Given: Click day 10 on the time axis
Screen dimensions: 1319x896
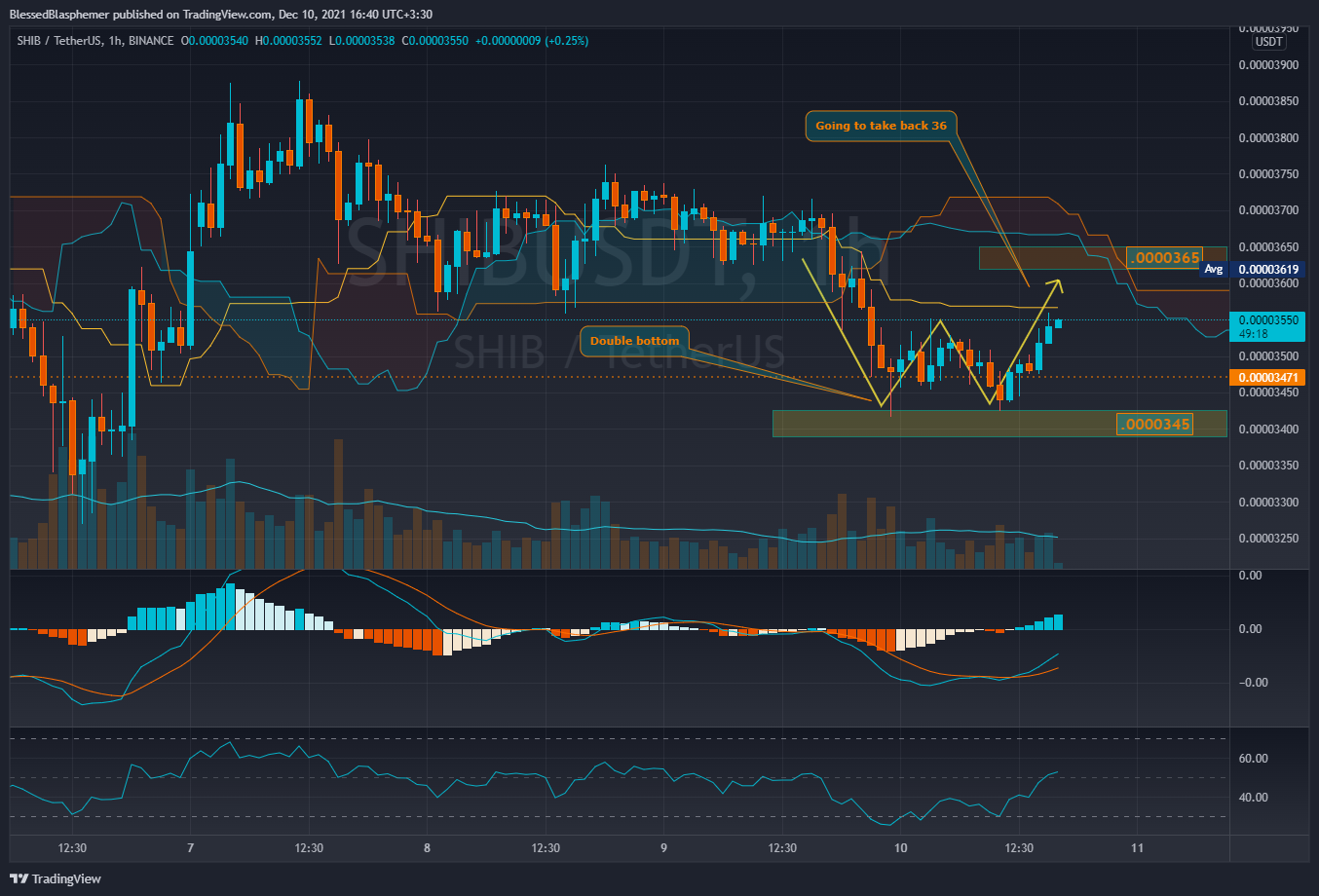Looking at the screenshot, I should [x=901, y=848].
